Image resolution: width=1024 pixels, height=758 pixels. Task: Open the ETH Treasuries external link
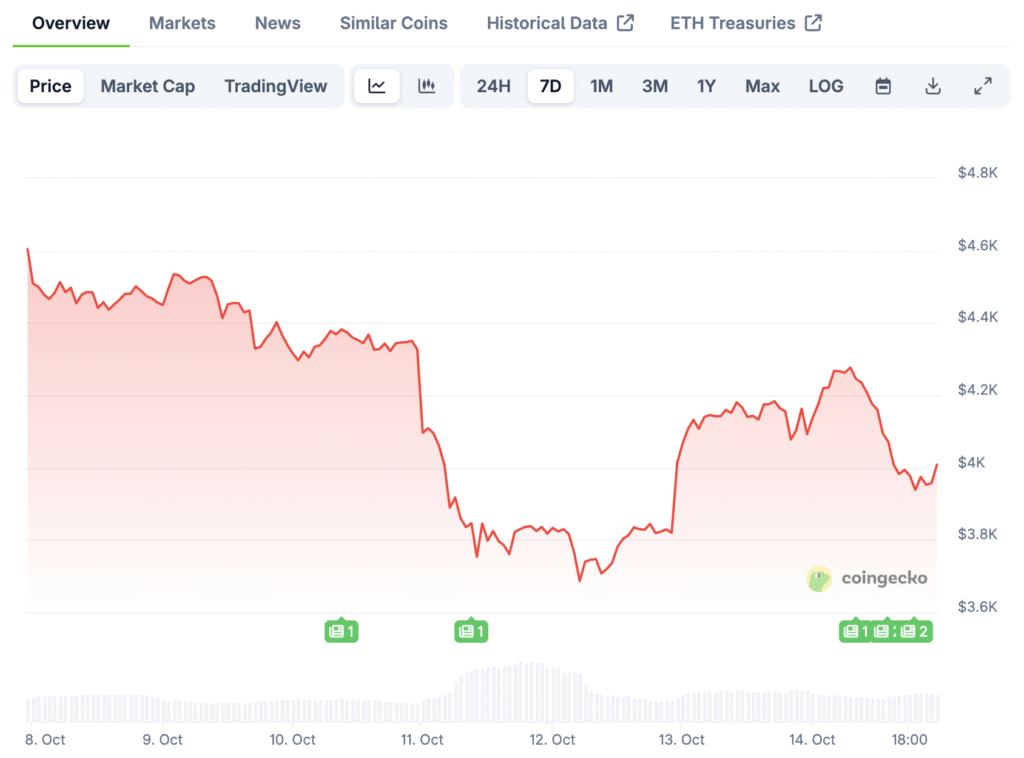746,23
